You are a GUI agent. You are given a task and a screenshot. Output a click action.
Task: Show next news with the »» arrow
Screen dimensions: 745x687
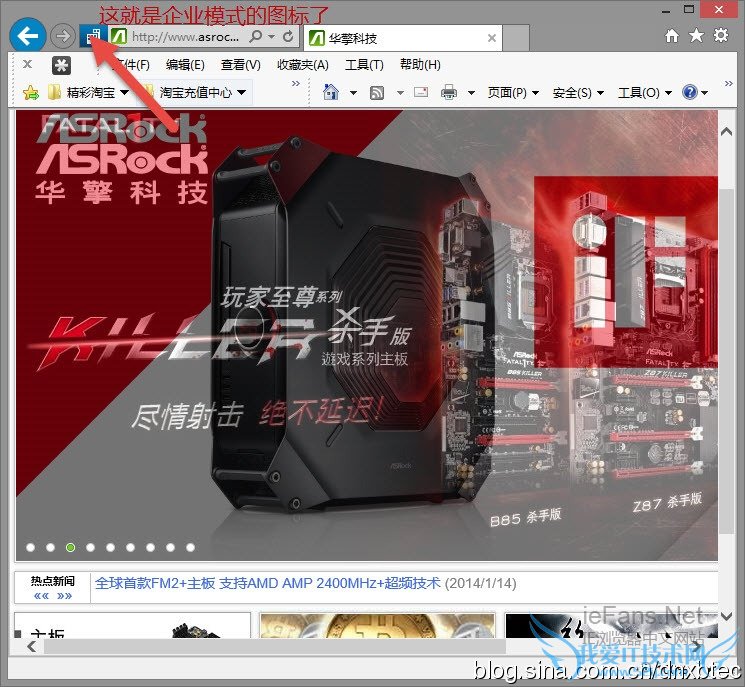pyautogui.click(x=64, y=596)
